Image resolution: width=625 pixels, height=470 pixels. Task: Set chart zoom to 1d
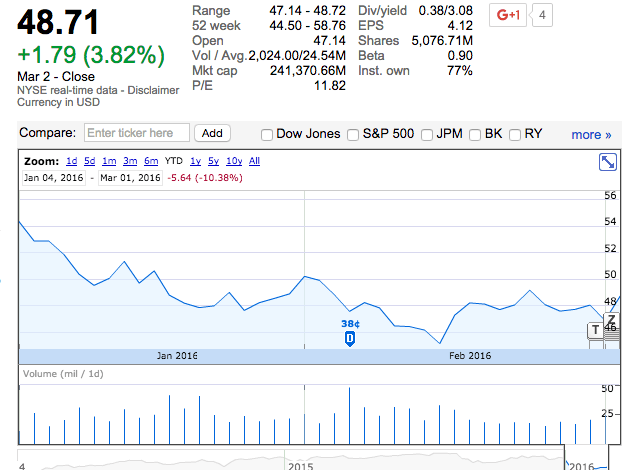click(72, 161)
